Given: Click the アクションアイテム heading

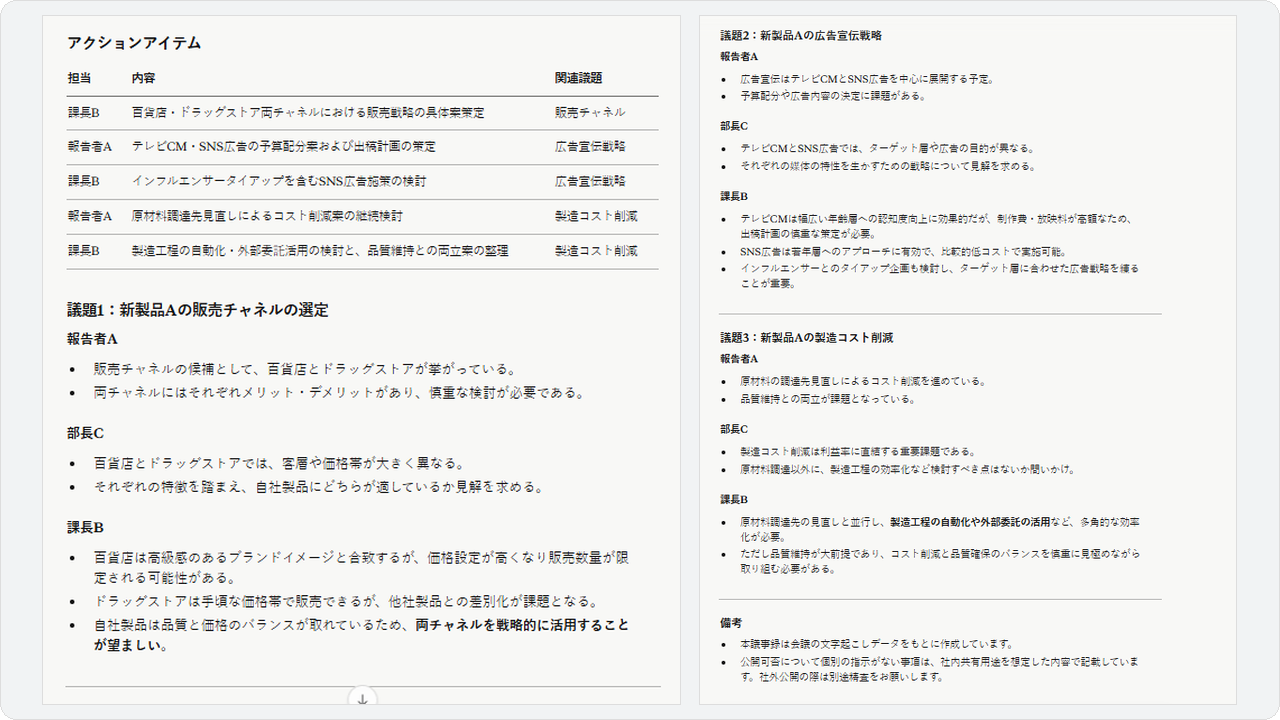Looking at the screenshot, I should [x=134, y=43].
